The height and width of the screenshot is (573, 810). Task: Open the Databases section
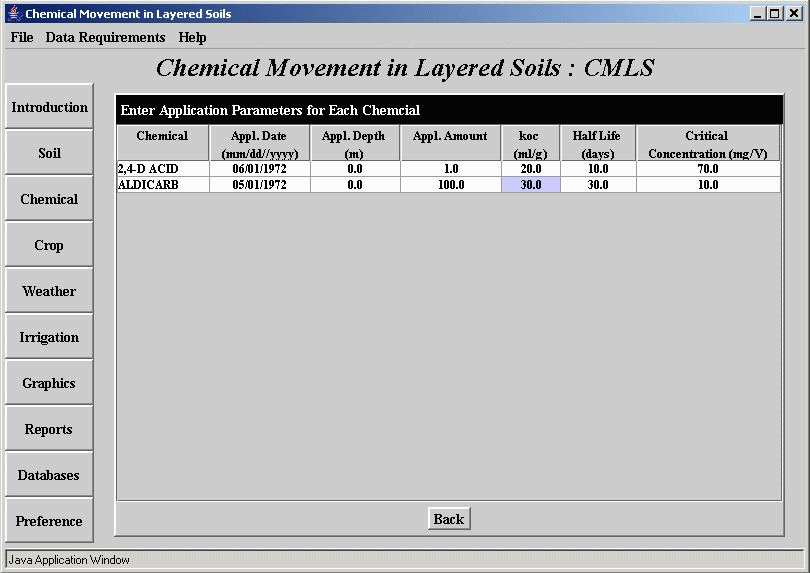[50, 474]
